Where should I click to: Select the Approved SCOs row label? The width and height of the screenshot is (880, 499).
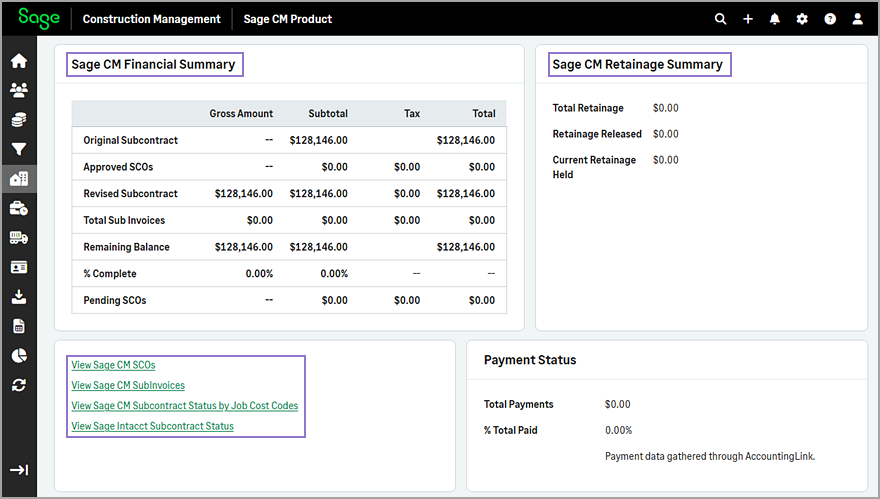118,167
